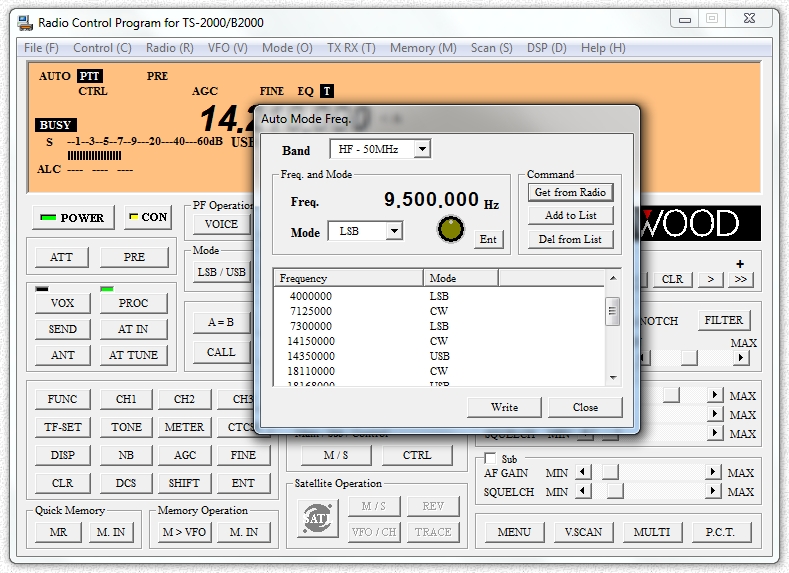
Task: Click Sub AF GAIN decrease arrow
Action: coord(583,472)
